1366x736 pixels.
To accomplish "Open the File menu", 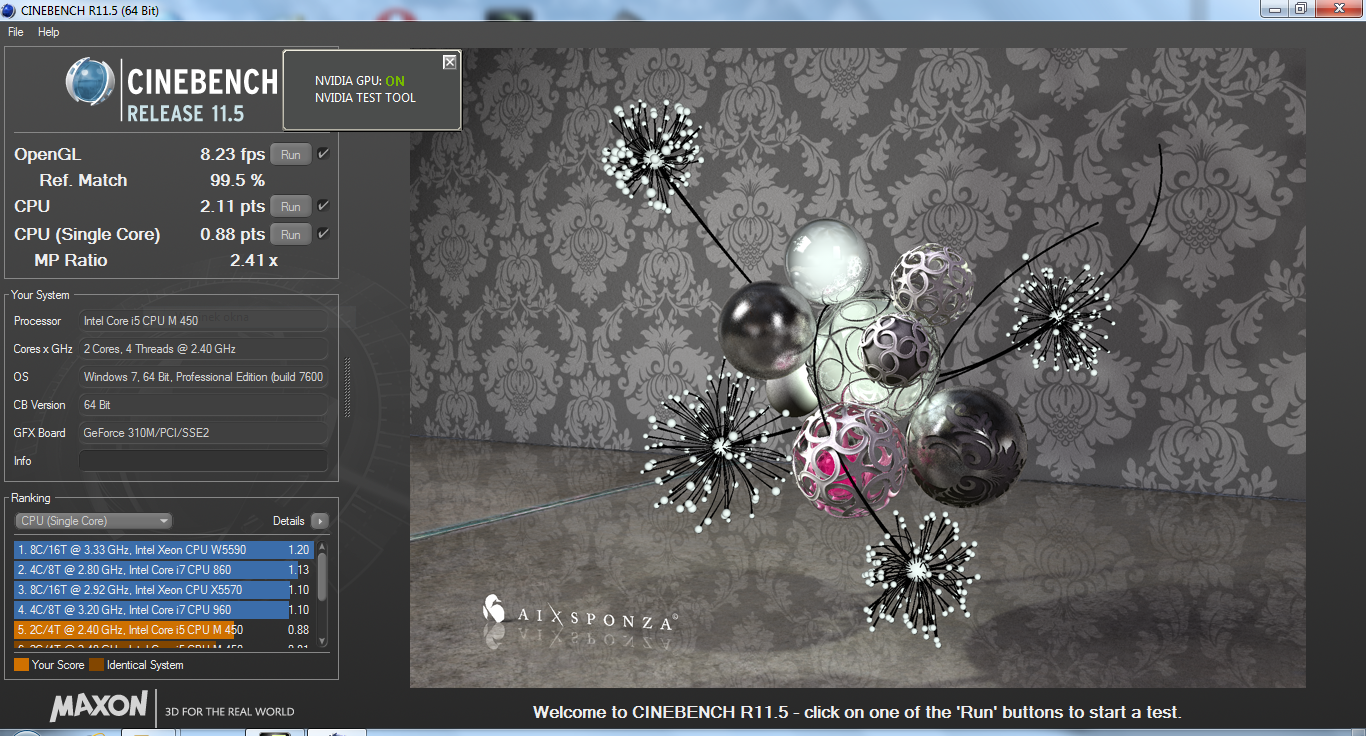I will [15, 32].
